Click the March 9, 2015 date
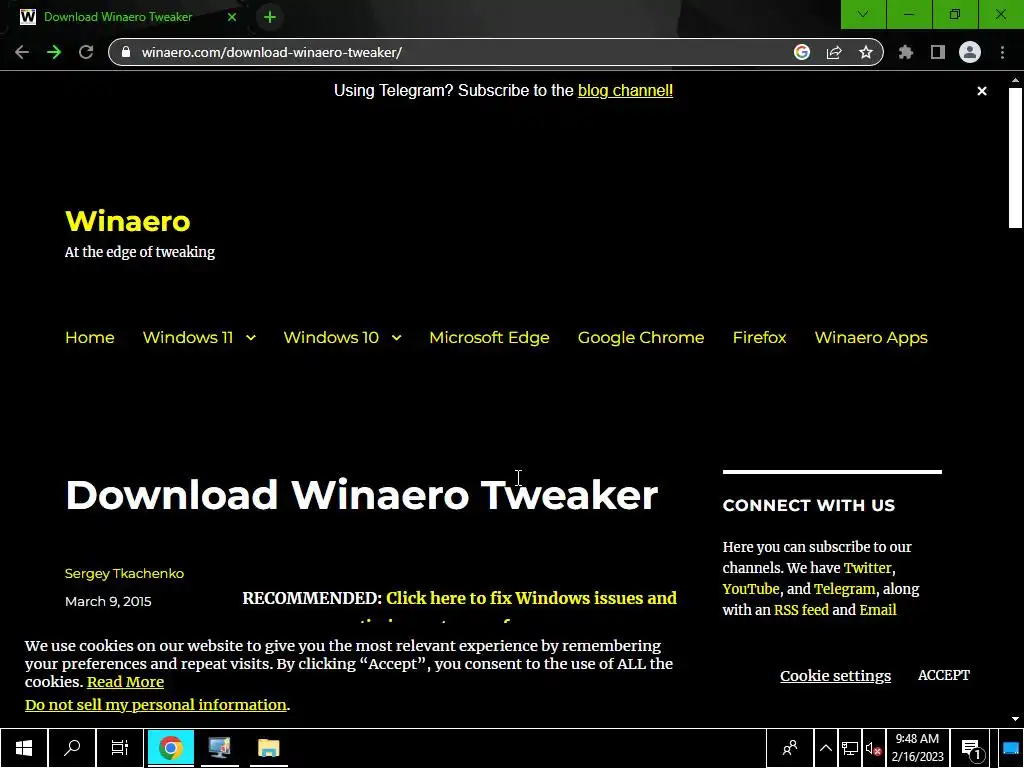Screen dimensions: 1024x768 coord(108,601)
